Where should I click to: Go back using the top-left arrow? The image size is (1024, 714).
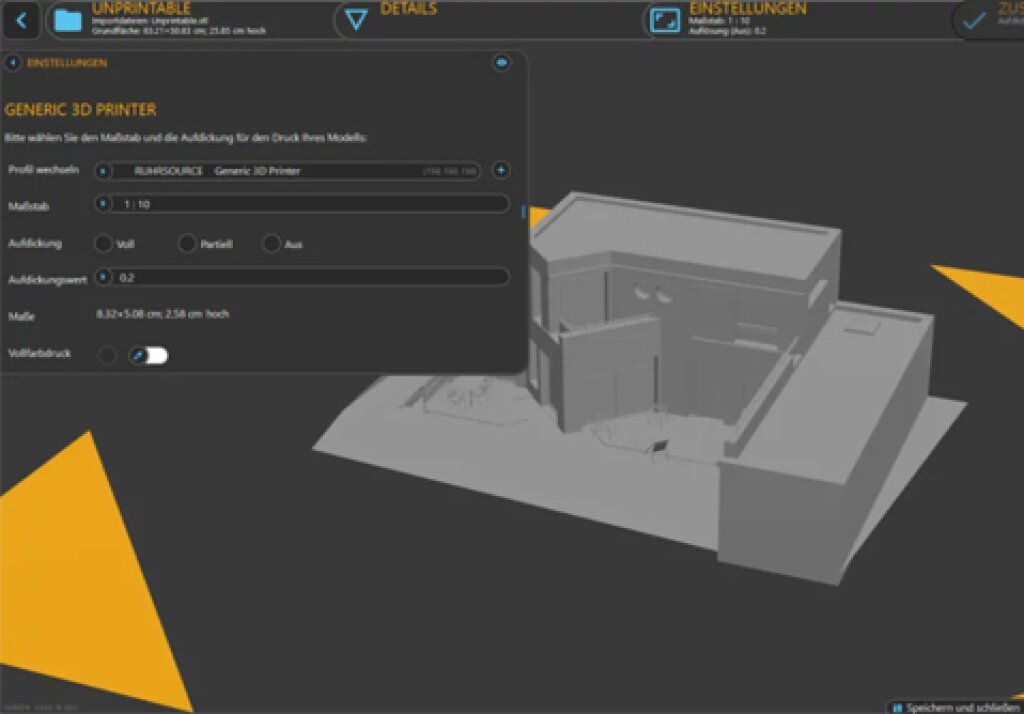[x=20, y=20]
